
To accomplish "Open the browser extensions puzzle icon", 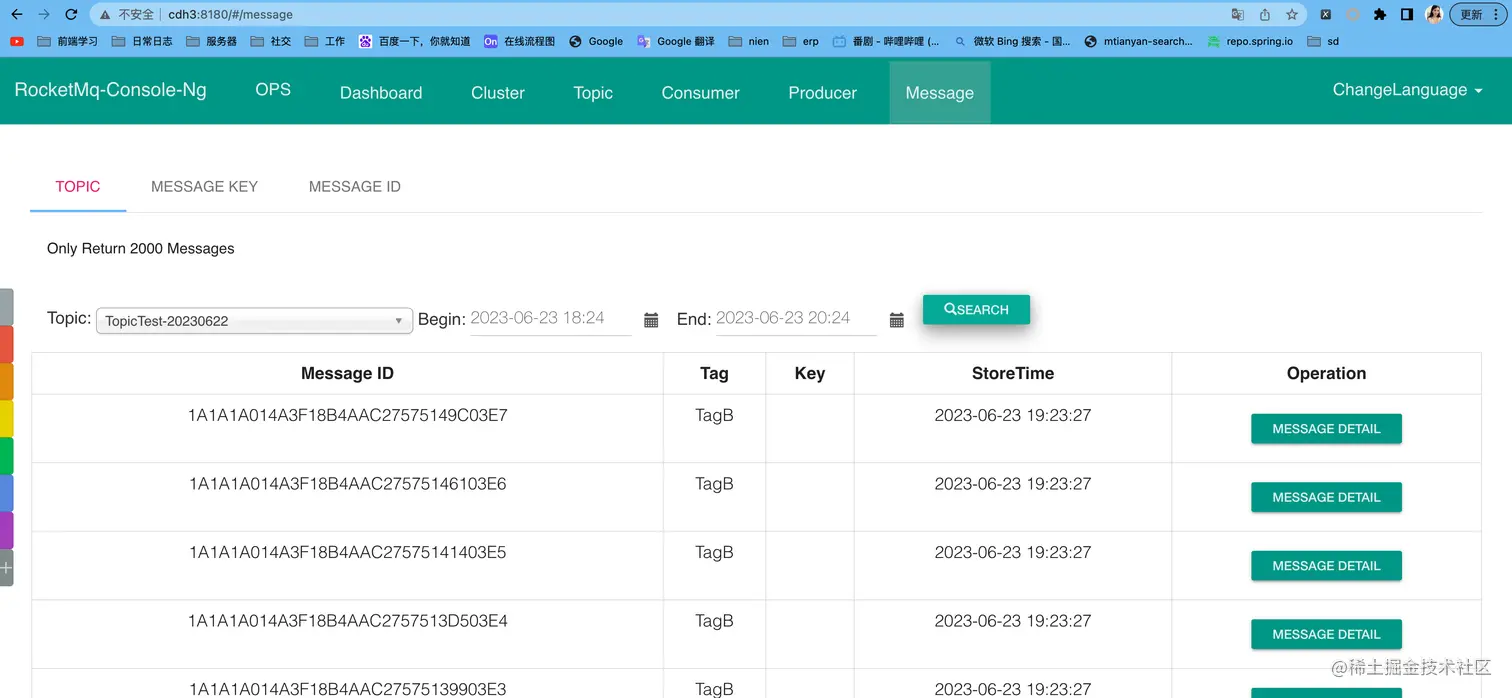I will (x=1380, y=15).
